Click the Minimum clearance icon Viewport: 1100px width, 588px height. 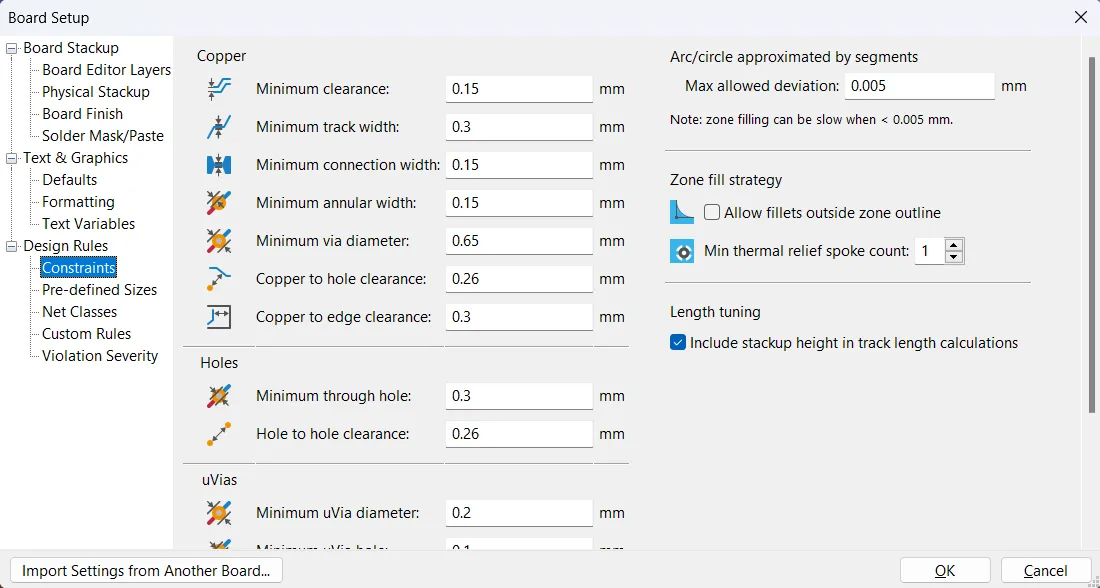click(x=219, y=89)
